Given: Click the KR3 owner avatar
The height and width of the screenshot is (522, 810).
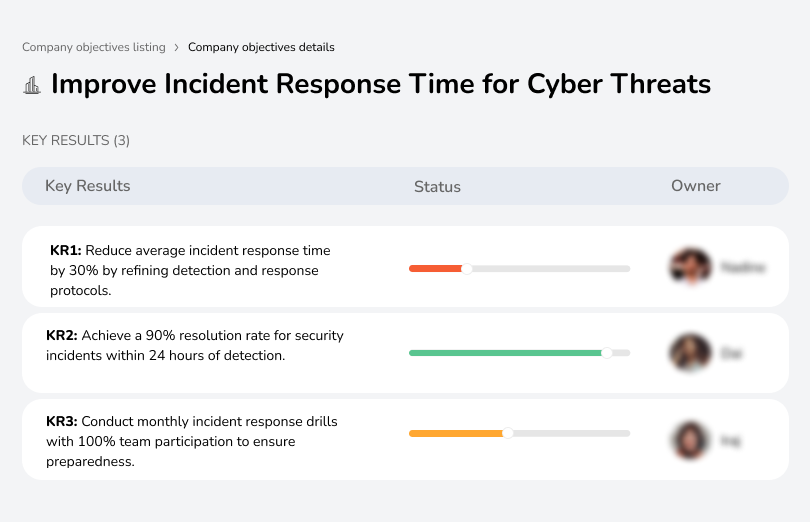Looking at the screenshot, I should coord(691,440).
